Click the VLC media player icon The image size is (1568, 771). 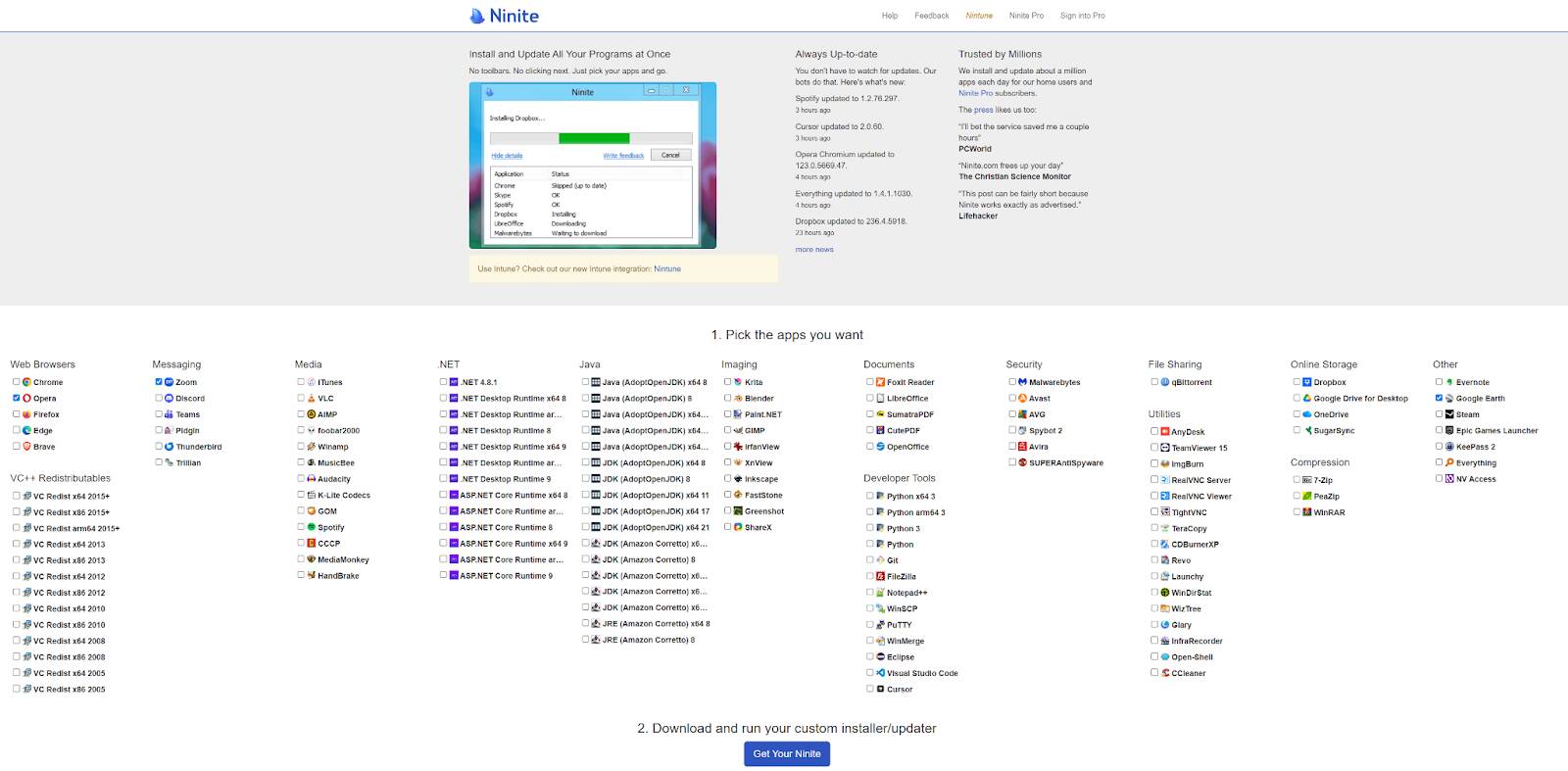tap(312, 399)
